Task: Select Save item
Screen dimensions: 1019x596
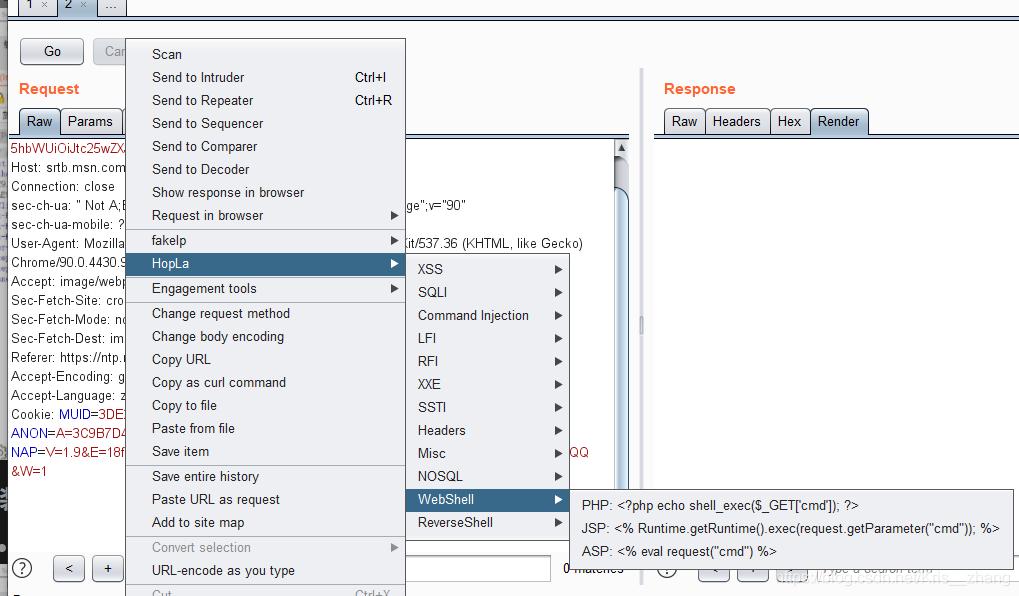Action: 265,452
